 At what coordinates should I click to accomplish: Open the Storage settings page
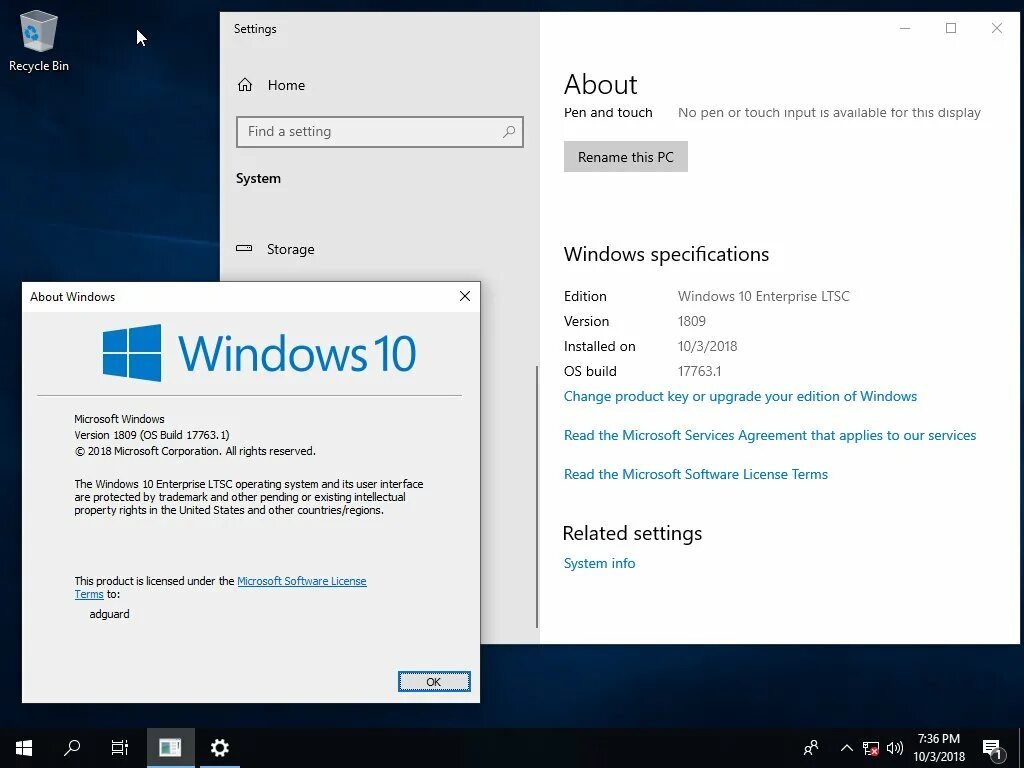291,249
